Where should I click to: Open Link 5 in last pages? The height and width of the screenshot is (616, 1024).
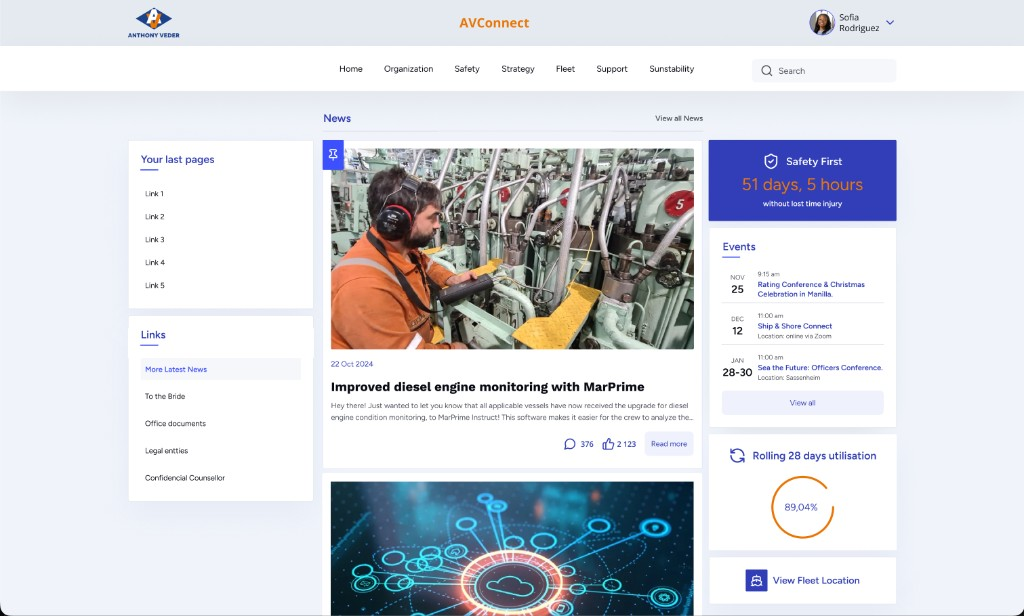click(155, 285)
